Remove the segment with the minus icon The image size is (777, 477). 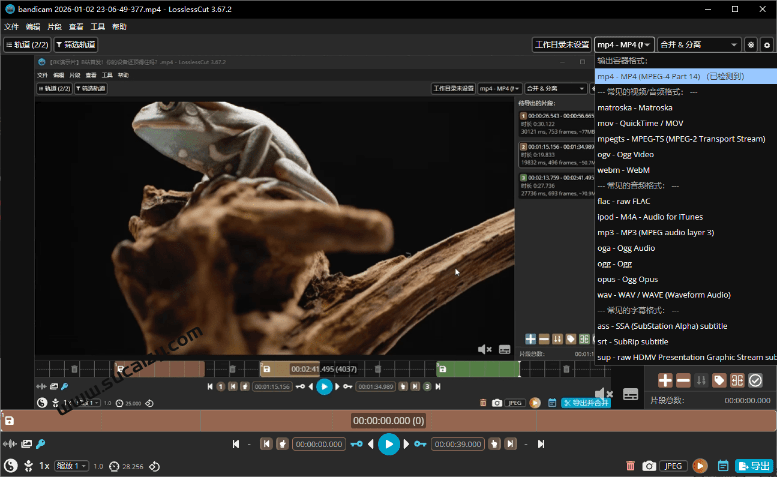[x=683, y=380]
